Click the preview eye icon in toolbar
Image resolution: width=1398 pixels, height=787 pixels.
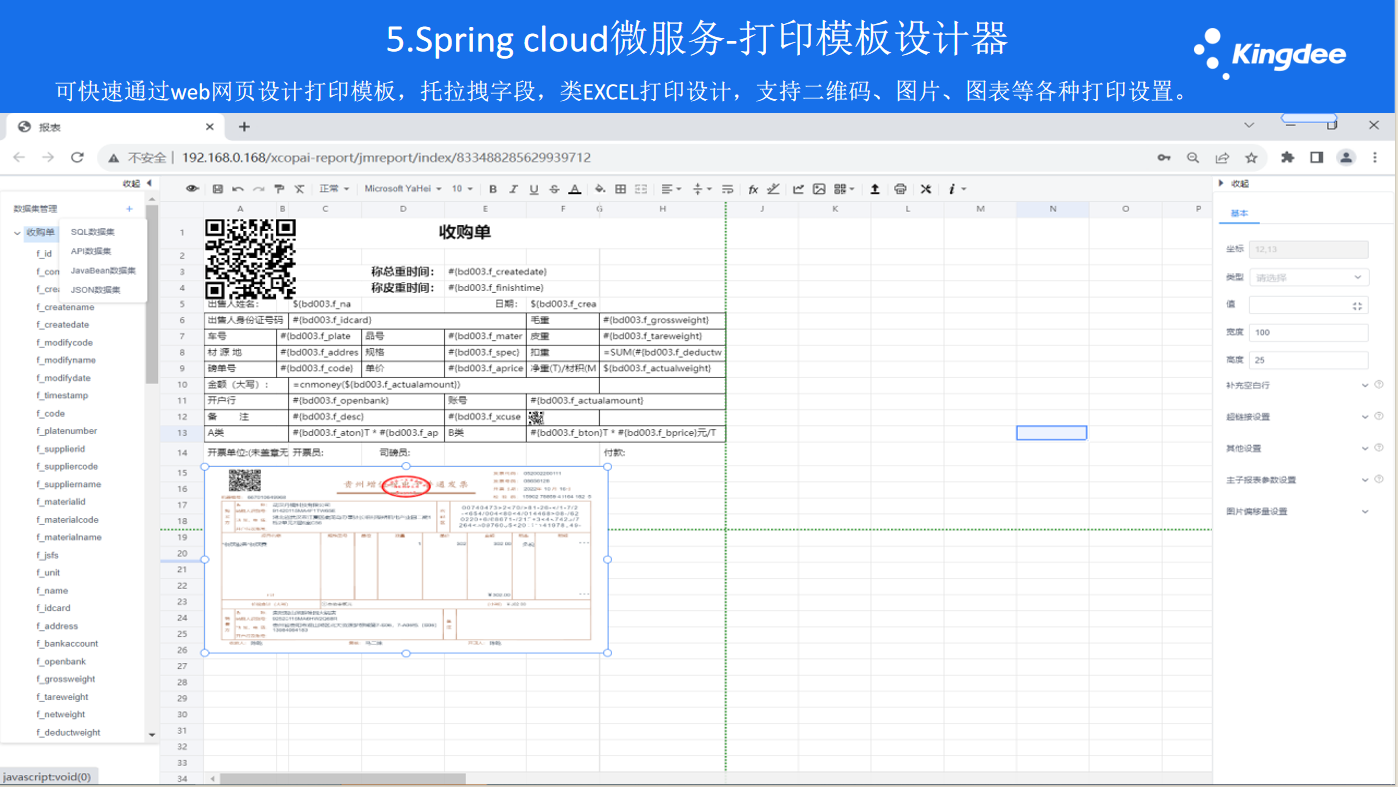coord(192,189)
